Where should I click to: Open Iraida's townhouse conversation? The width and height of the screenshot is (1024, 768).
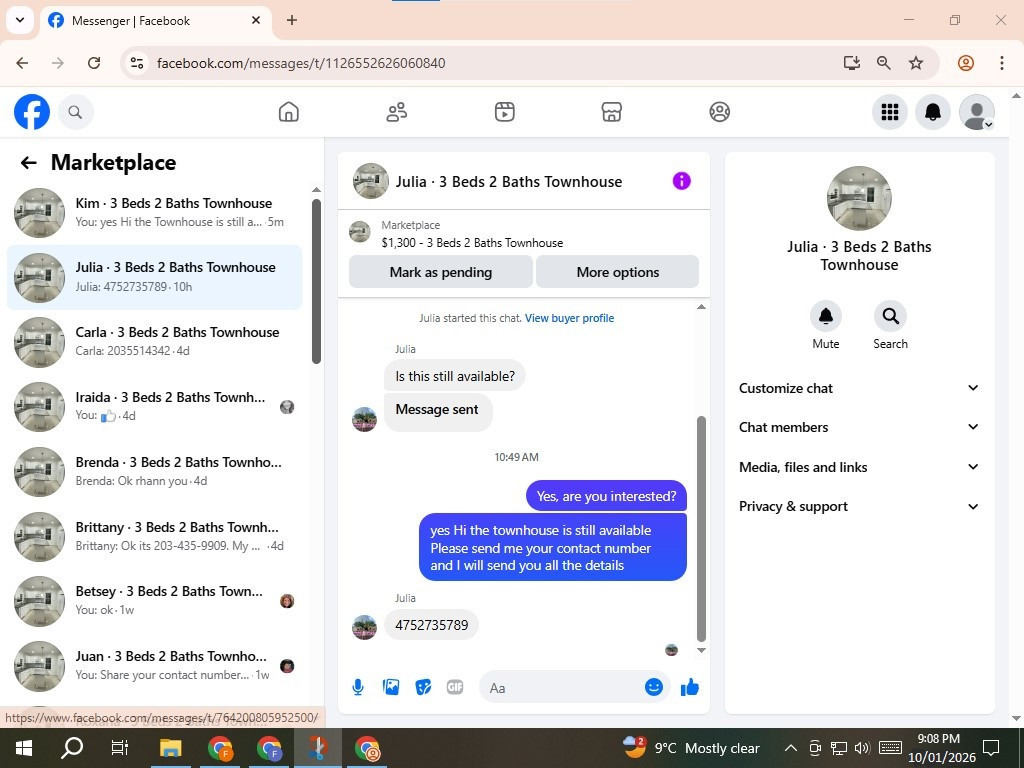coord(155,406)
